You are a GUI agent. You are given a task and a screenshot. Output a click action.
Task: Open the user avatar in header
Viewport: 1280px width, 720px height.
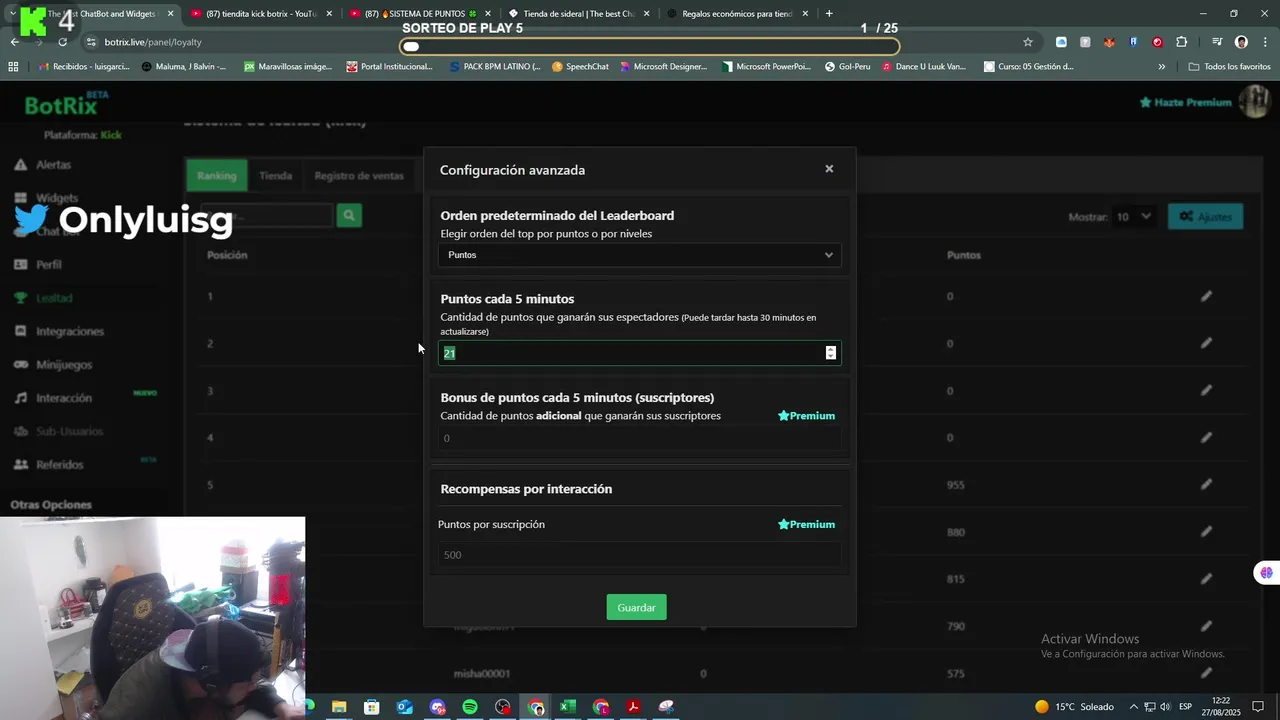1254,101
